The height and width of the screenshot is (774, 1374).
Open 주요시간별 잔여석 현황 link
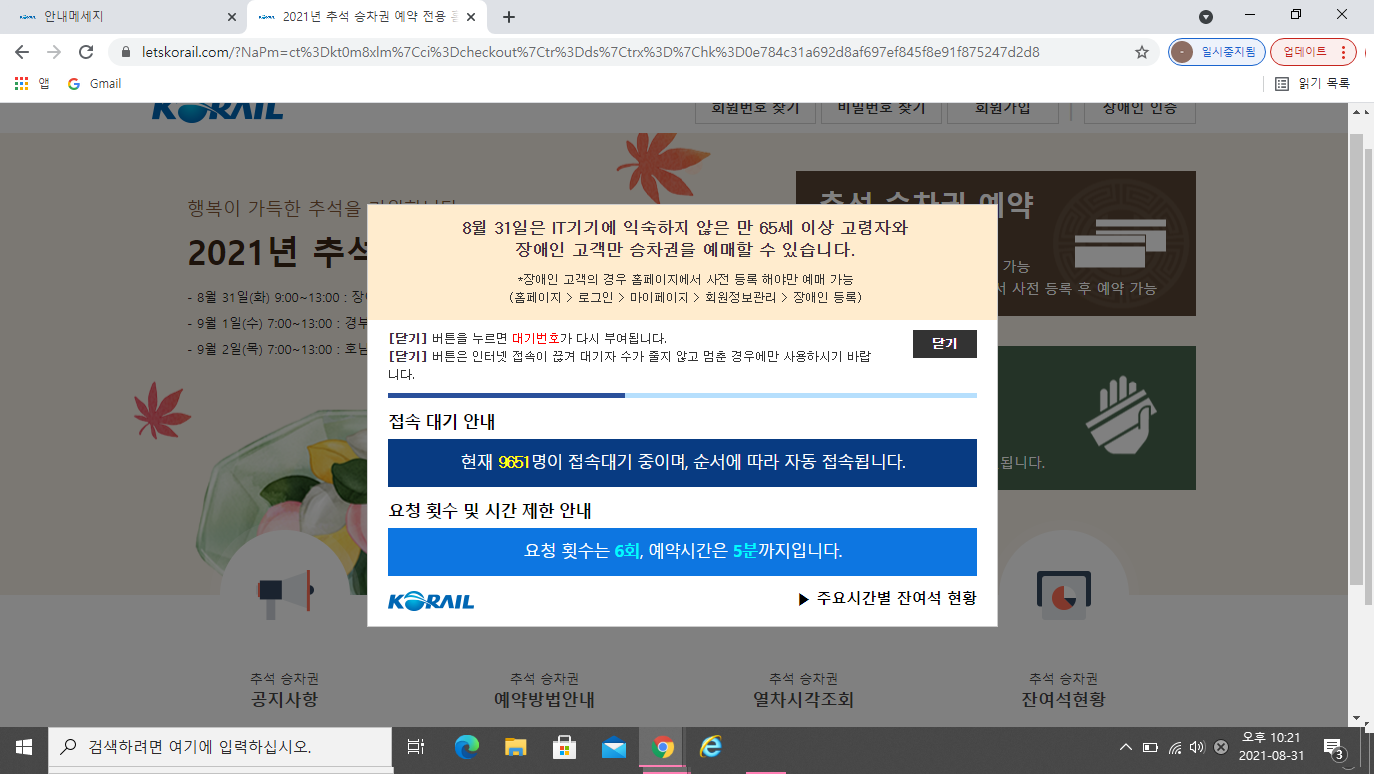pyautogui.click(x=887, y=598)
